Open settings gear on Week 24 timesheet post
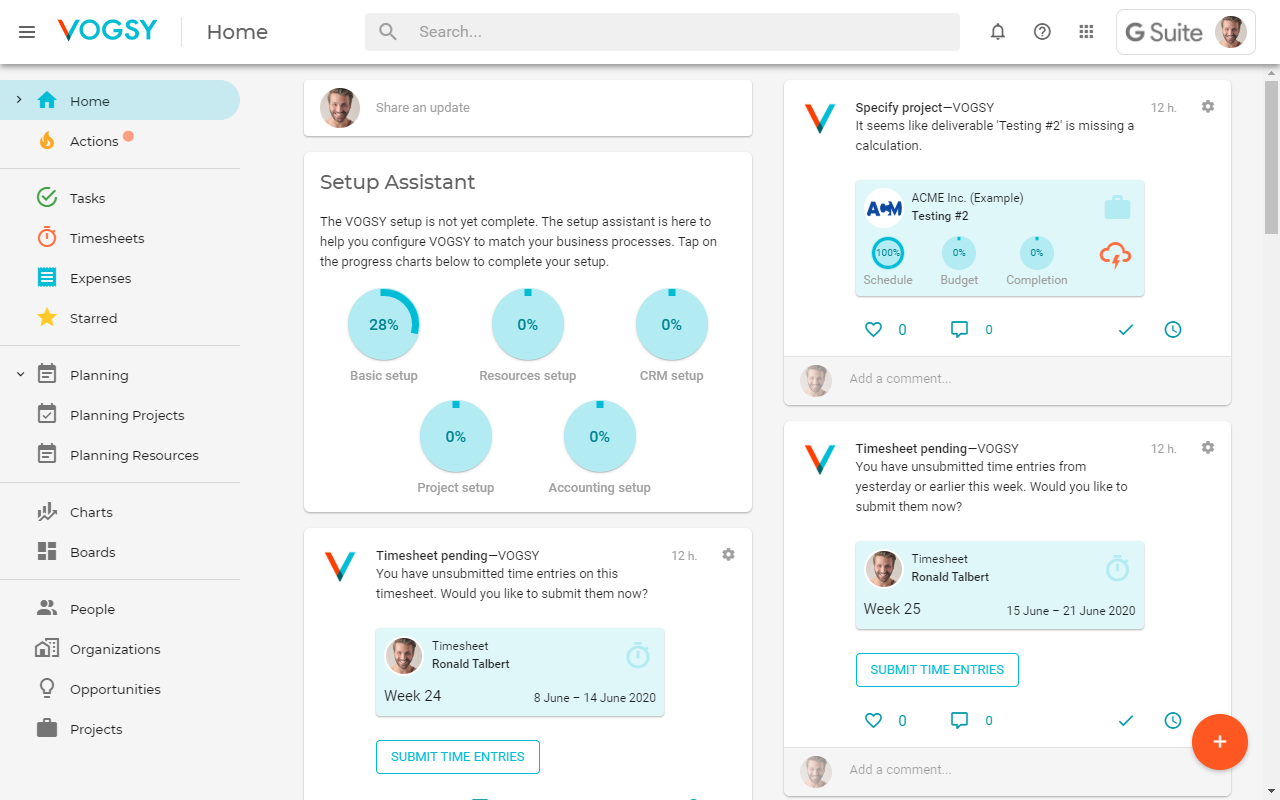This screenshot has width=1280, height=800. pyautogui.click(x=728, y=554)
